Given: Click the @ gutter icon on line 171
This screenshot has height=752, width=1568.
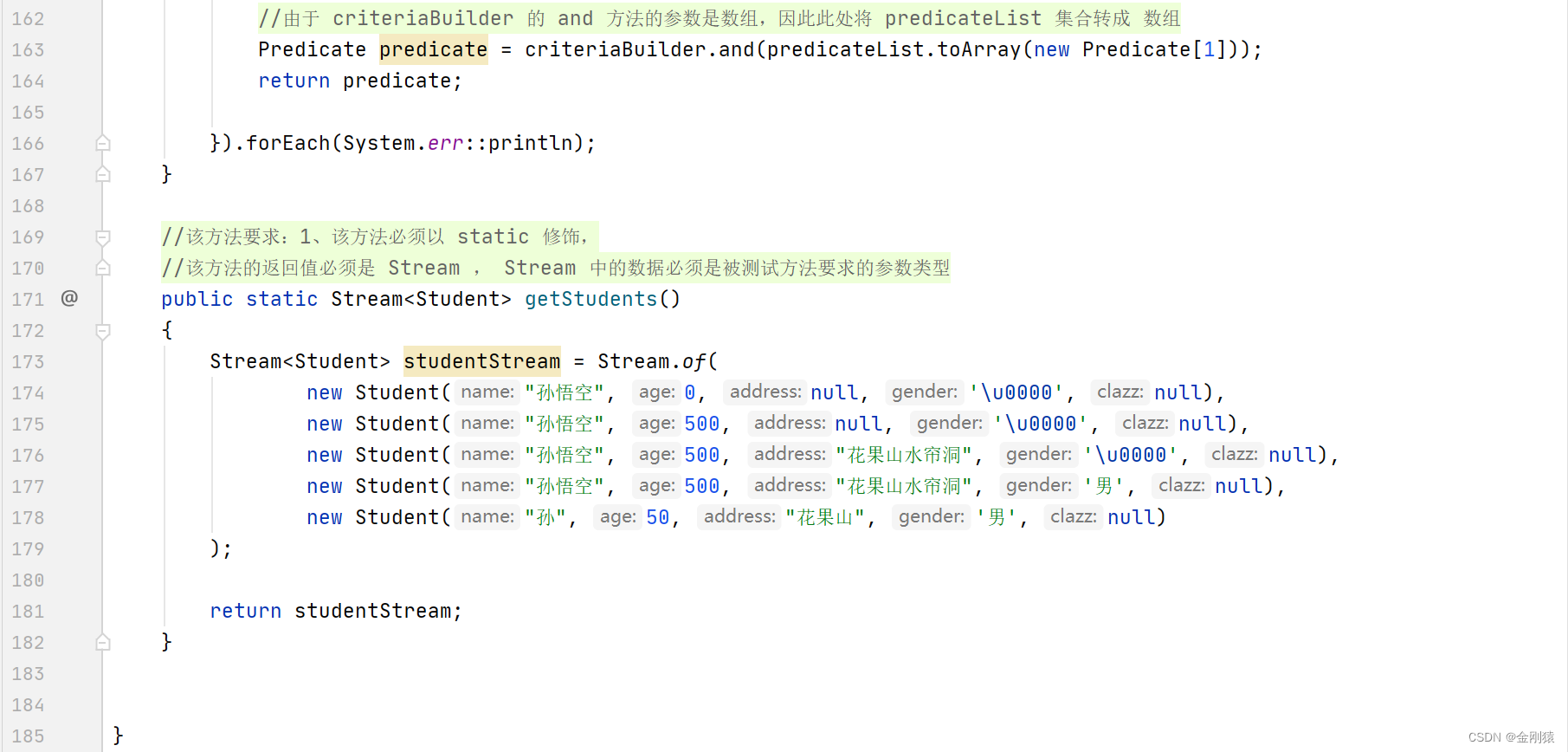Looking at the screenshot, I should (69, 298).
